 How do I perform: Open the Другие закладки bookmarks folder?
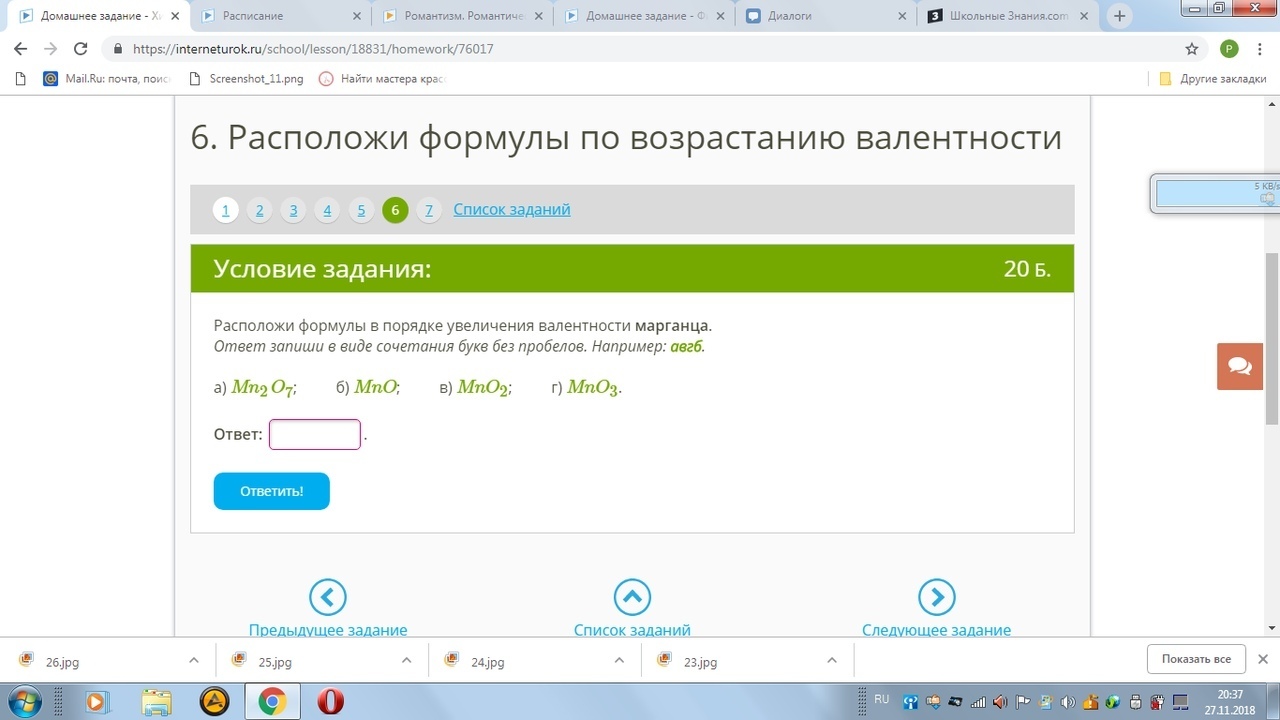tap(1212, 79)
